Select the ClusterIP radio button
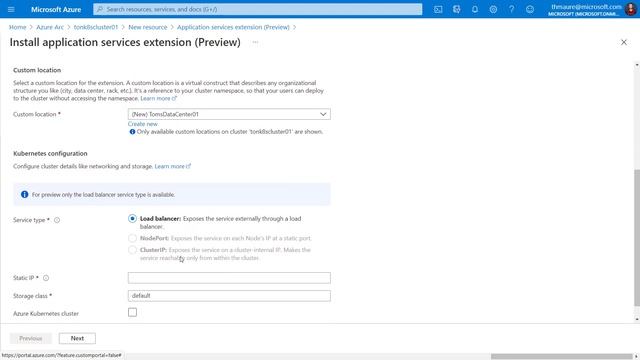This screenshot has width=640, height=360. (132, 250)
